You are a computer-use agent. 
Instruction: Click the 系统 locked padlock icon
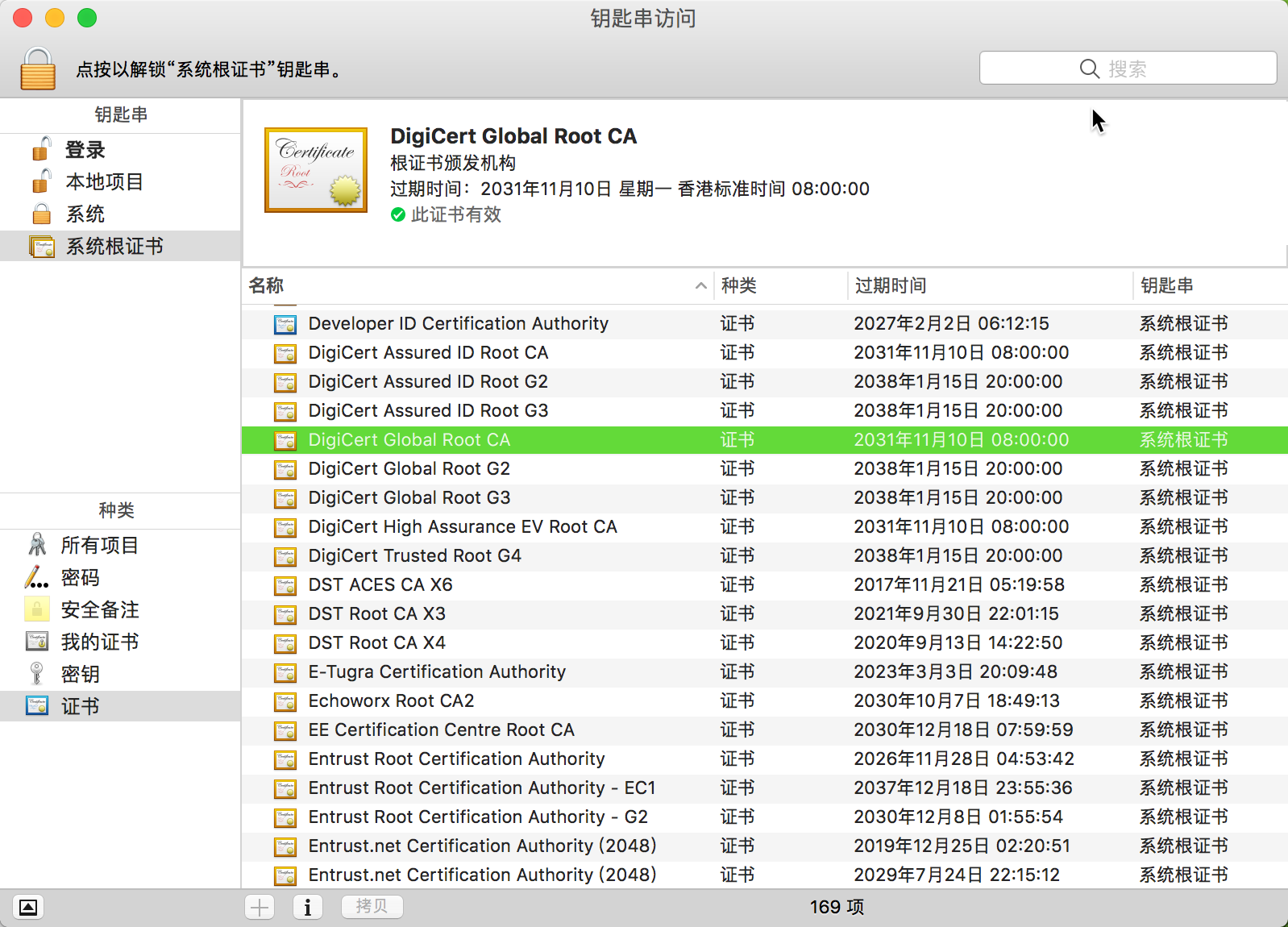coord(41,214)
